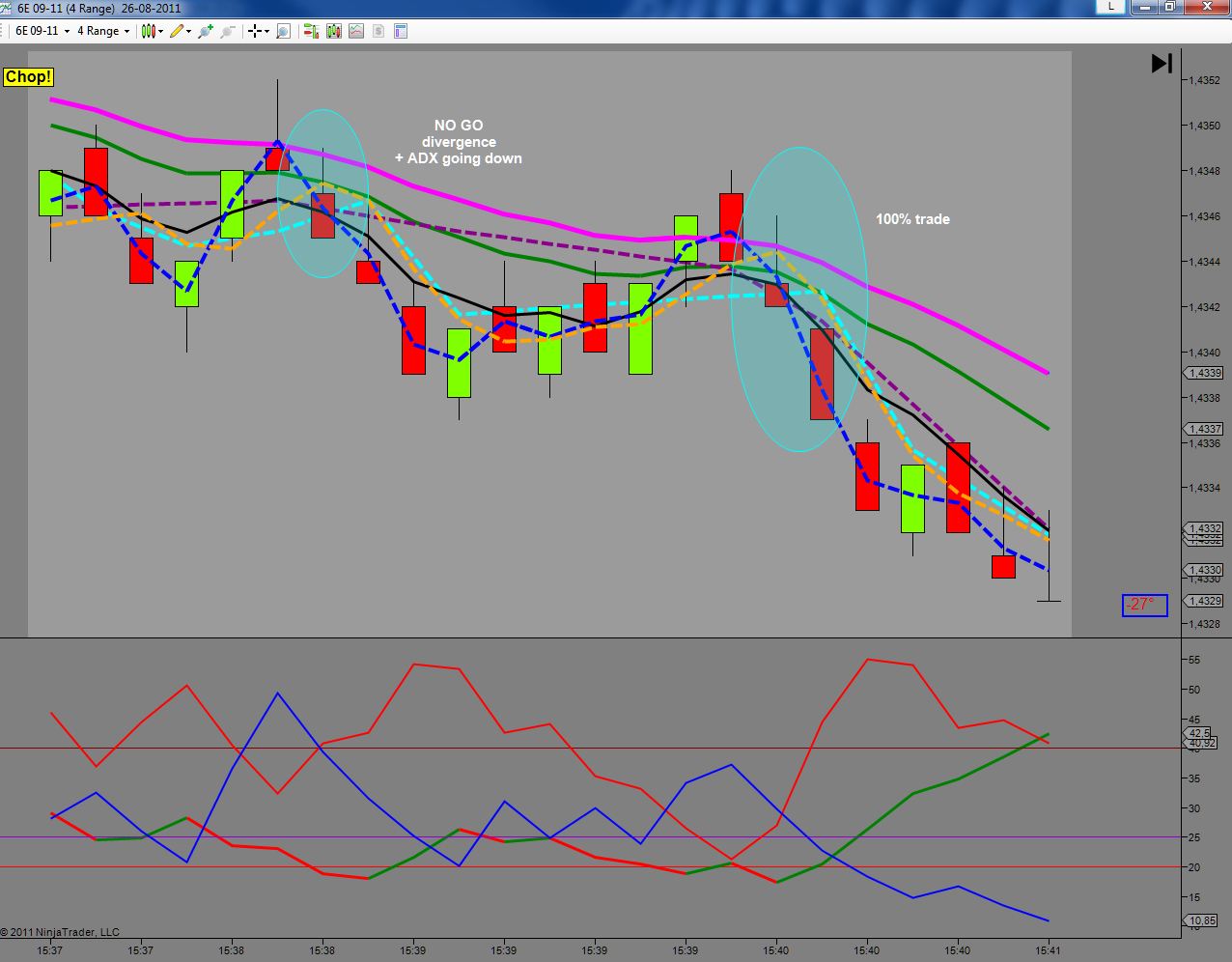
Task: Click the -27° angle box
Action: point(1145,605)
